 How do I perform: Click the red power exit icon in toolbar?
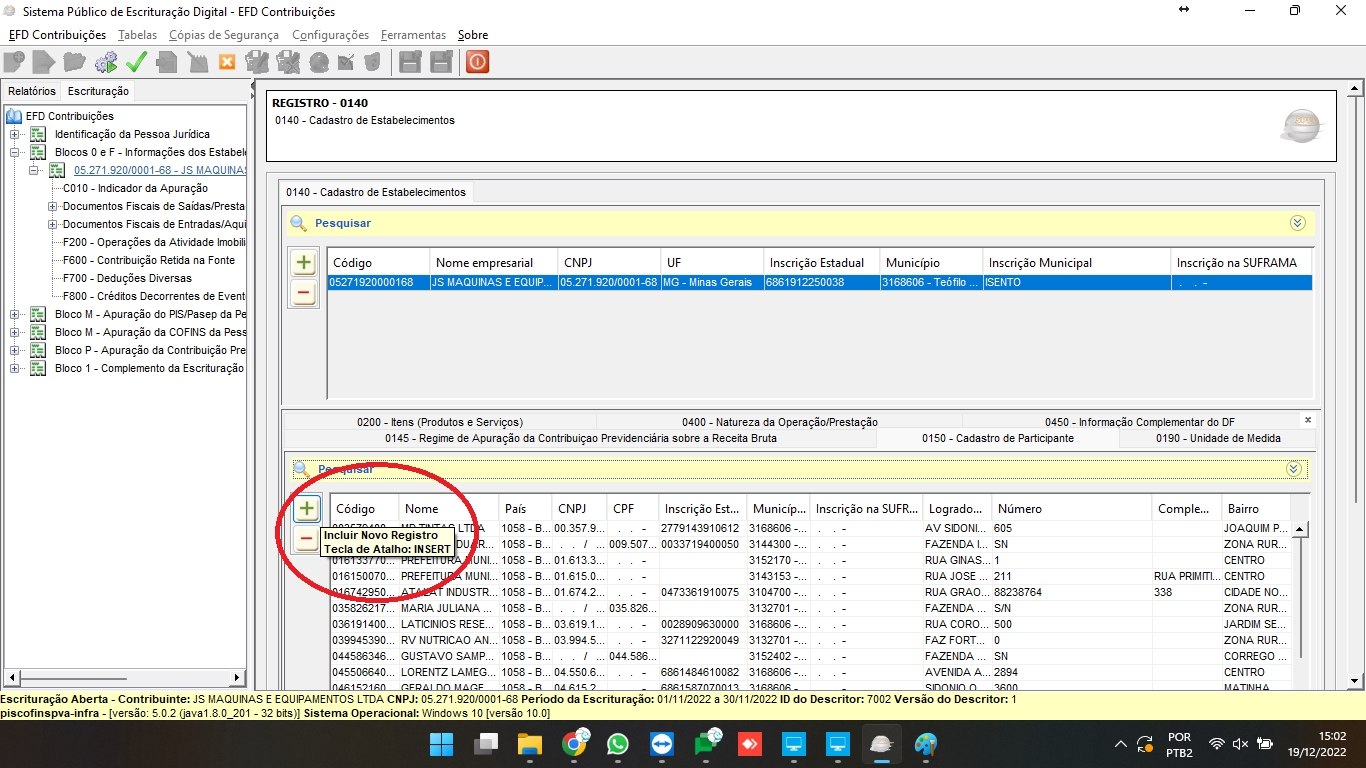pyautogui.click(x=477, y=62)
